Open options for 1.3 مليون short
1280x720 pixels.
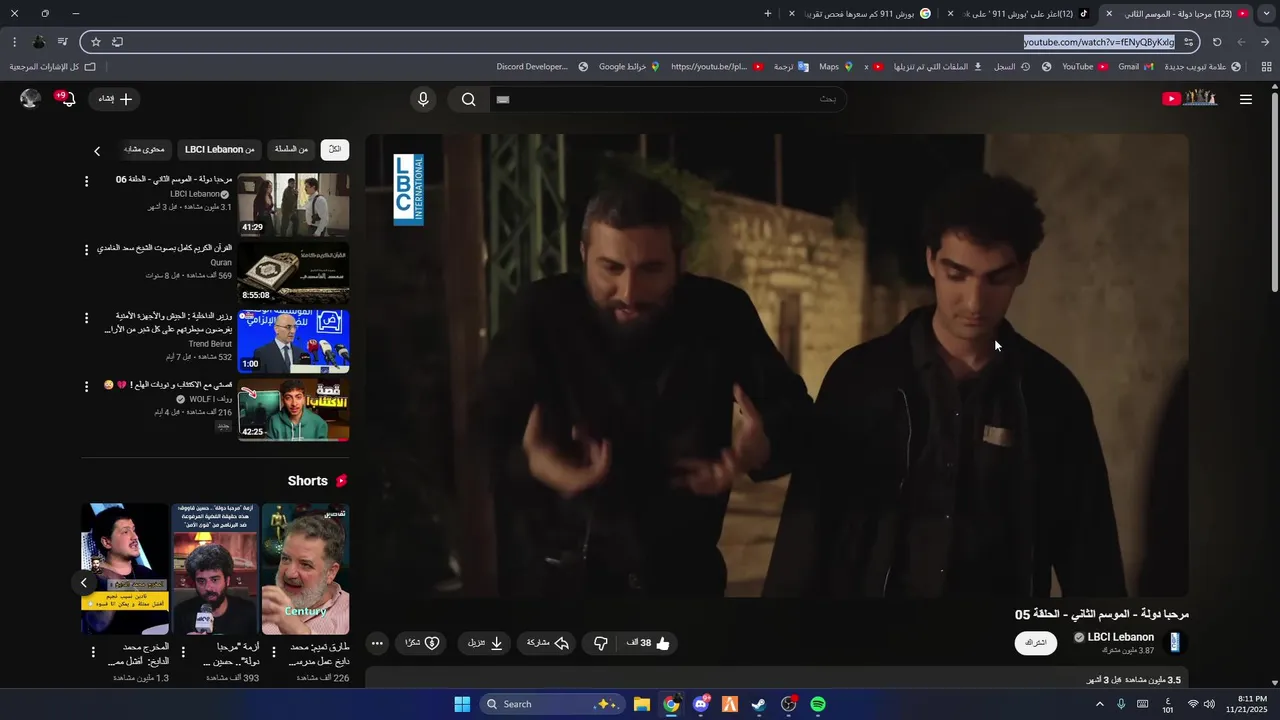(x=93, y=652)
